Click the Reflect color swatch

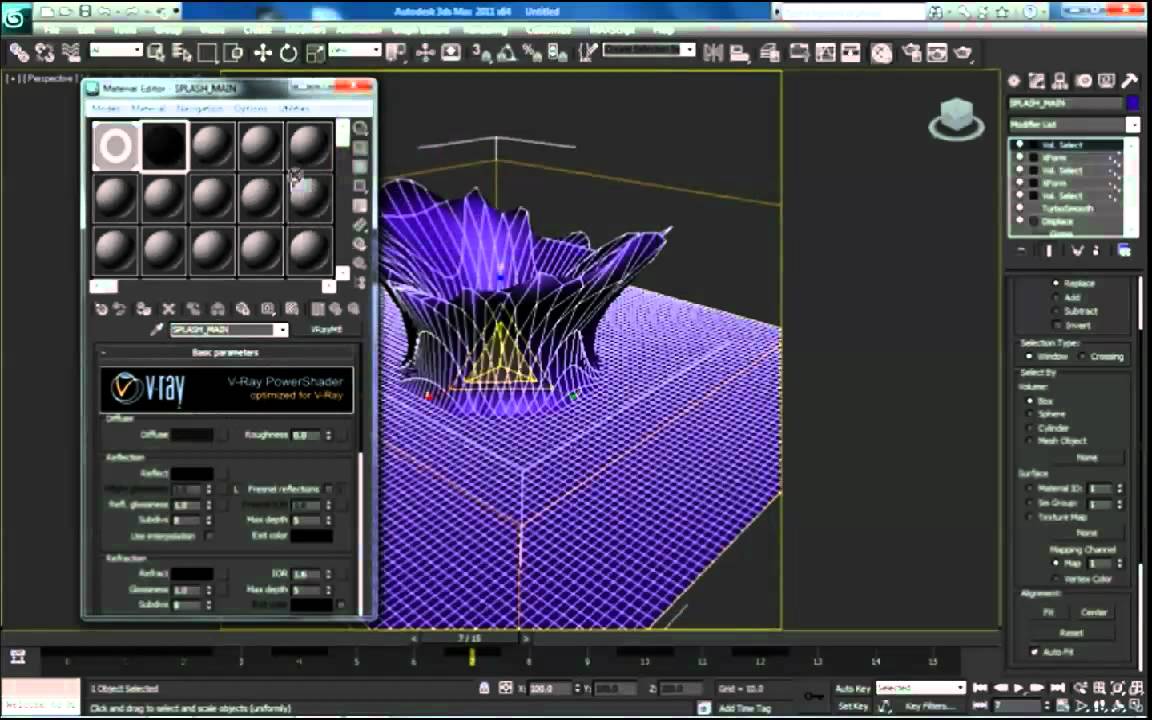pyautogui.click(x=192, y=474)
